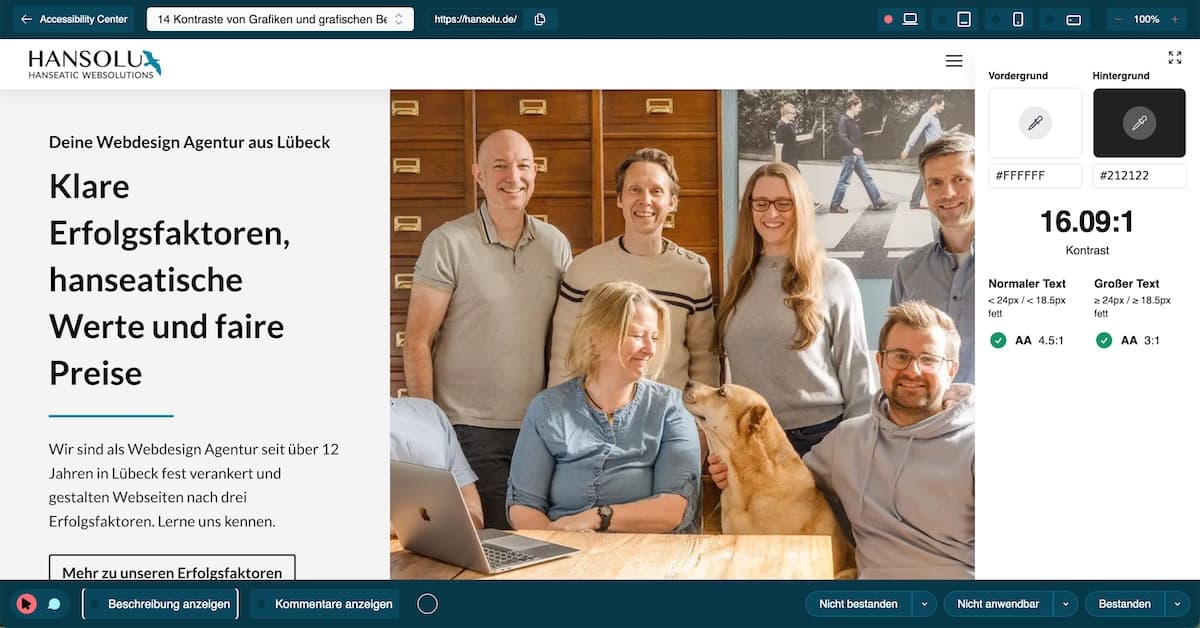Screen dimensions: 1200x628
Task: Copy the page URL
Action: coord(540,18)
